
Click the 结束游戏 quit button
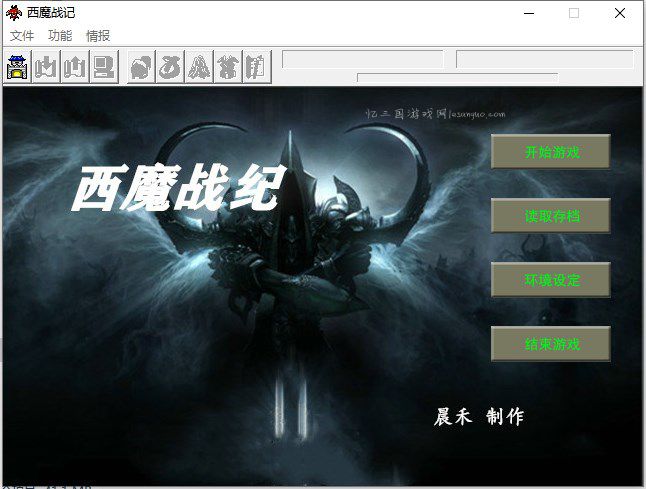tap(550, 344)
